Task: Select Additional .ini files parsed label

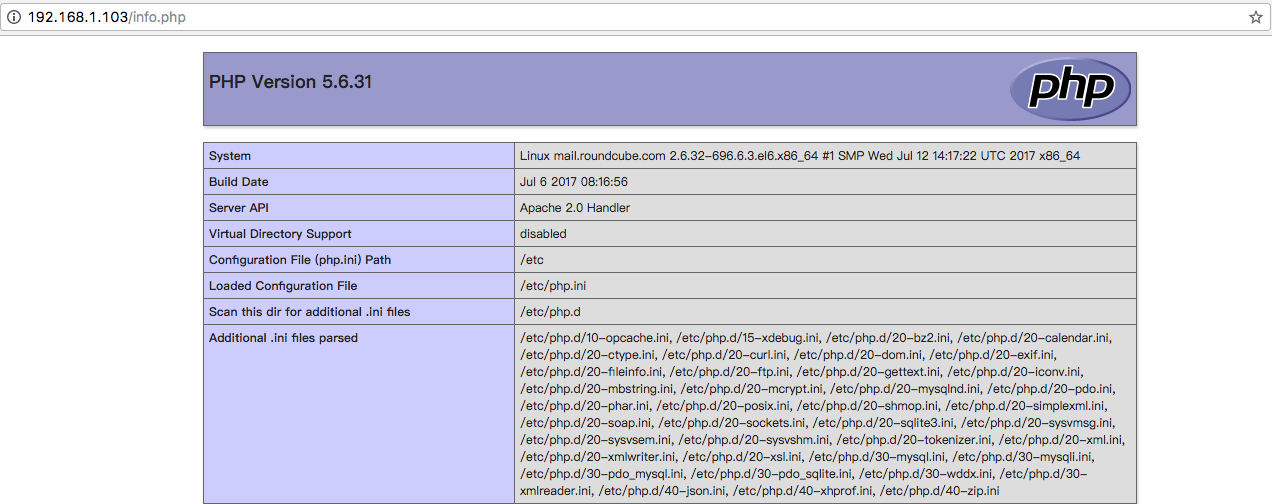Action: [283, 338]
